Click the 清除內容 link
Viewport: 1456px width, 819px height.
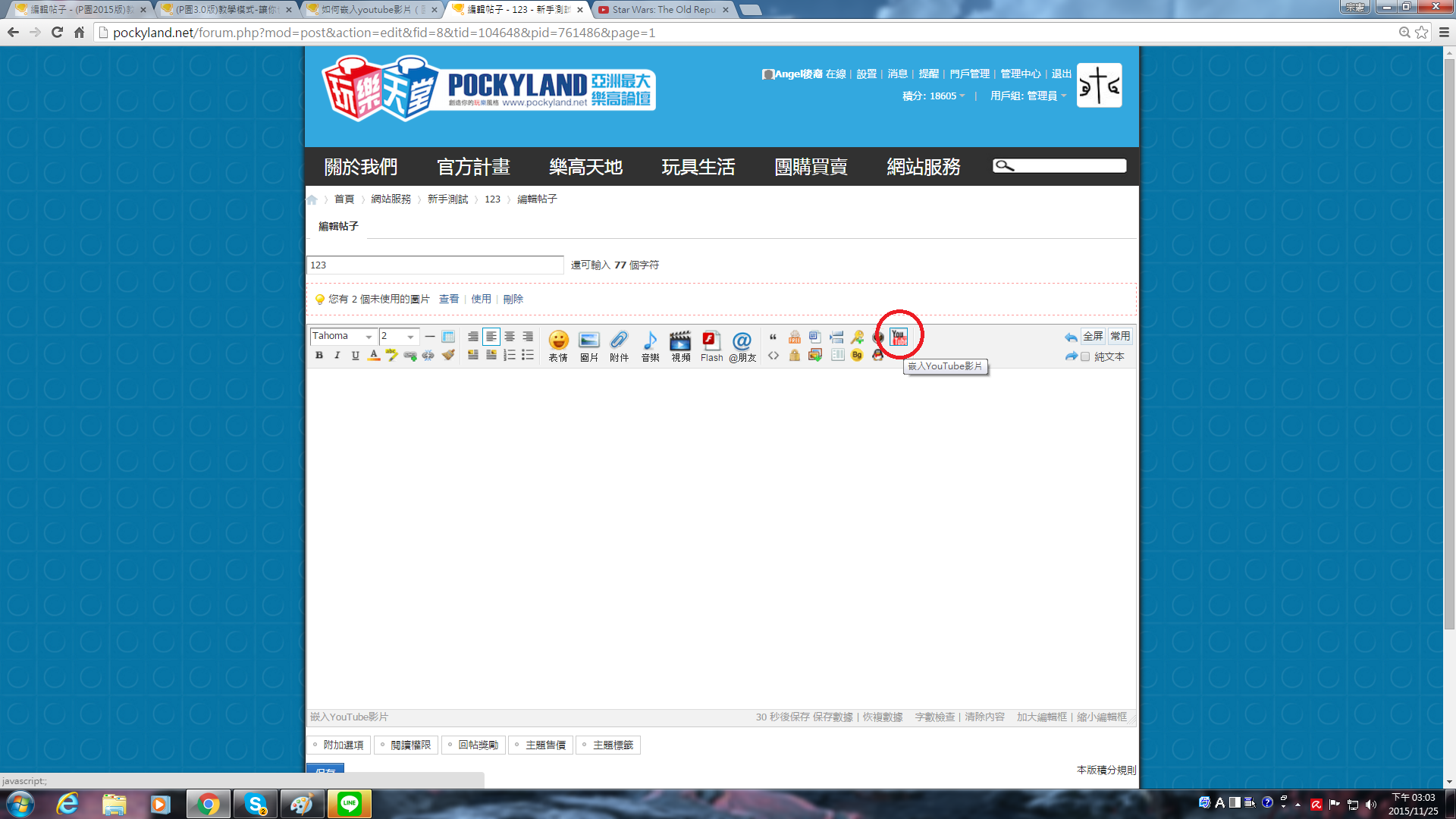click(x=984, y=717)
